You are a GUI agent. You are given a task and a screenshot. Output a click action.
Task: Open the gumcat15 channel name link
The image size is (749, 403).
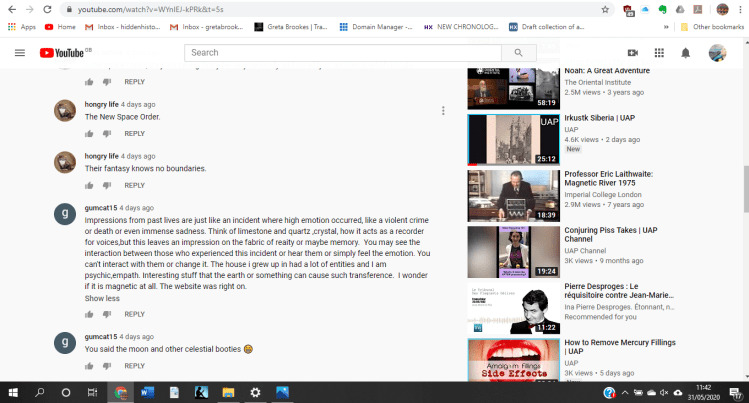point(101,208)
